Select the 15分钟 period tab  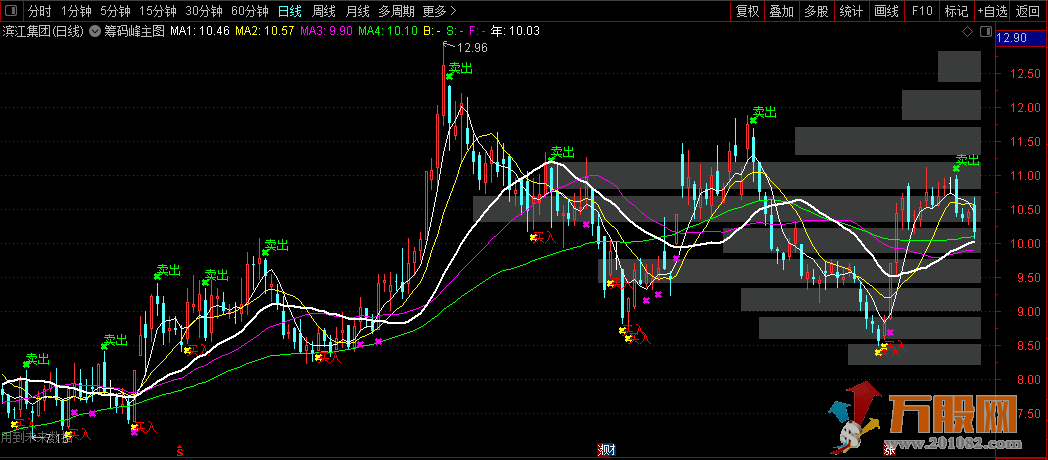click(158, 11)
